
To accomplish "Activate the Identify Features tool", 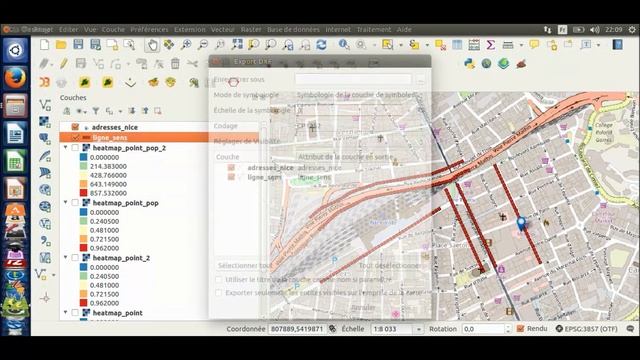I will pyautogui.click(x=344, y=44).
